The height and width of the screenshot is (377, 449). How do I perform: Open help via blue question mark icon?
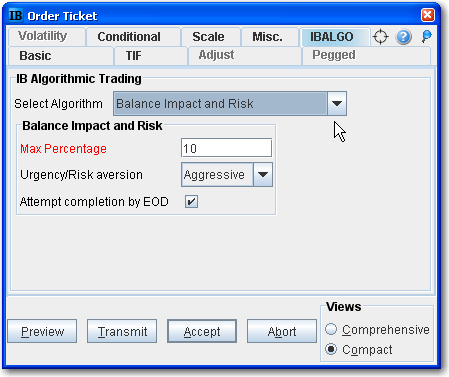(403, 37)
